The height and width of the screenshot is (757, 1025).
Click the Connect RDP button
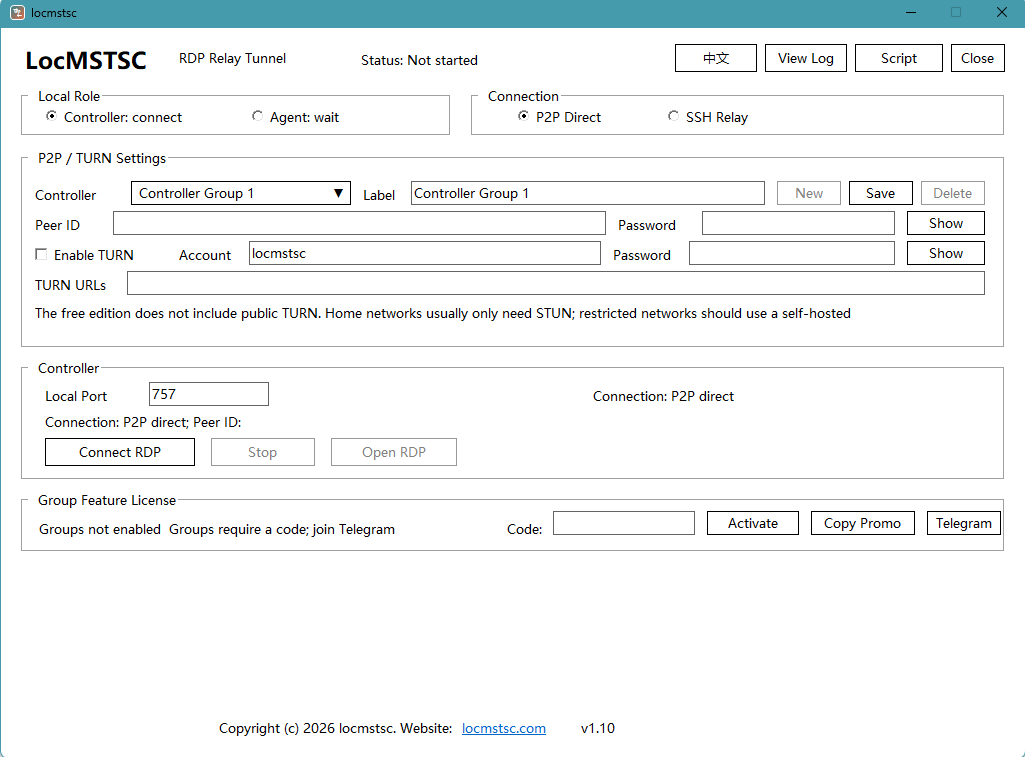click(x=120, y=452)
